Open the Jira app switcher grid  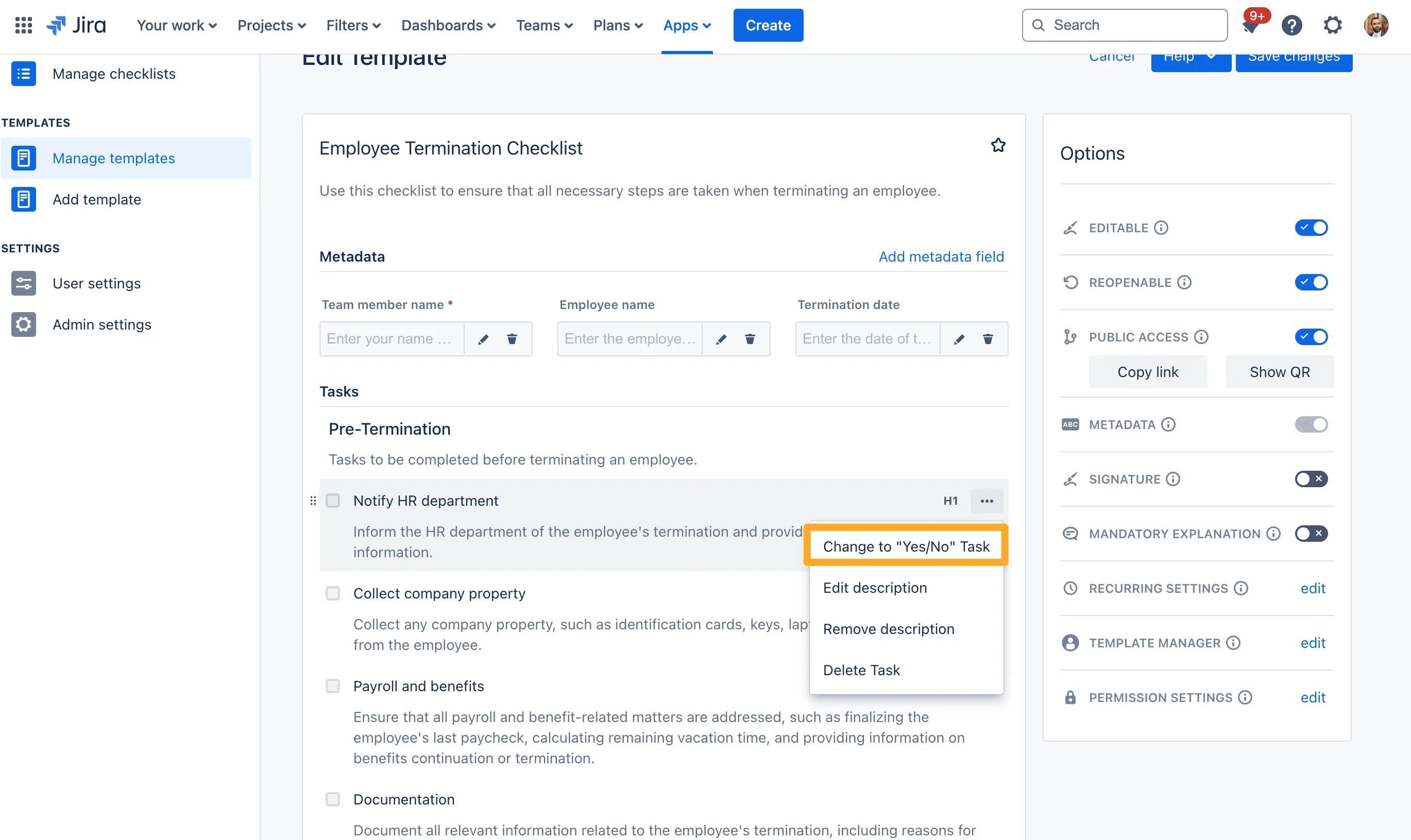23,25
